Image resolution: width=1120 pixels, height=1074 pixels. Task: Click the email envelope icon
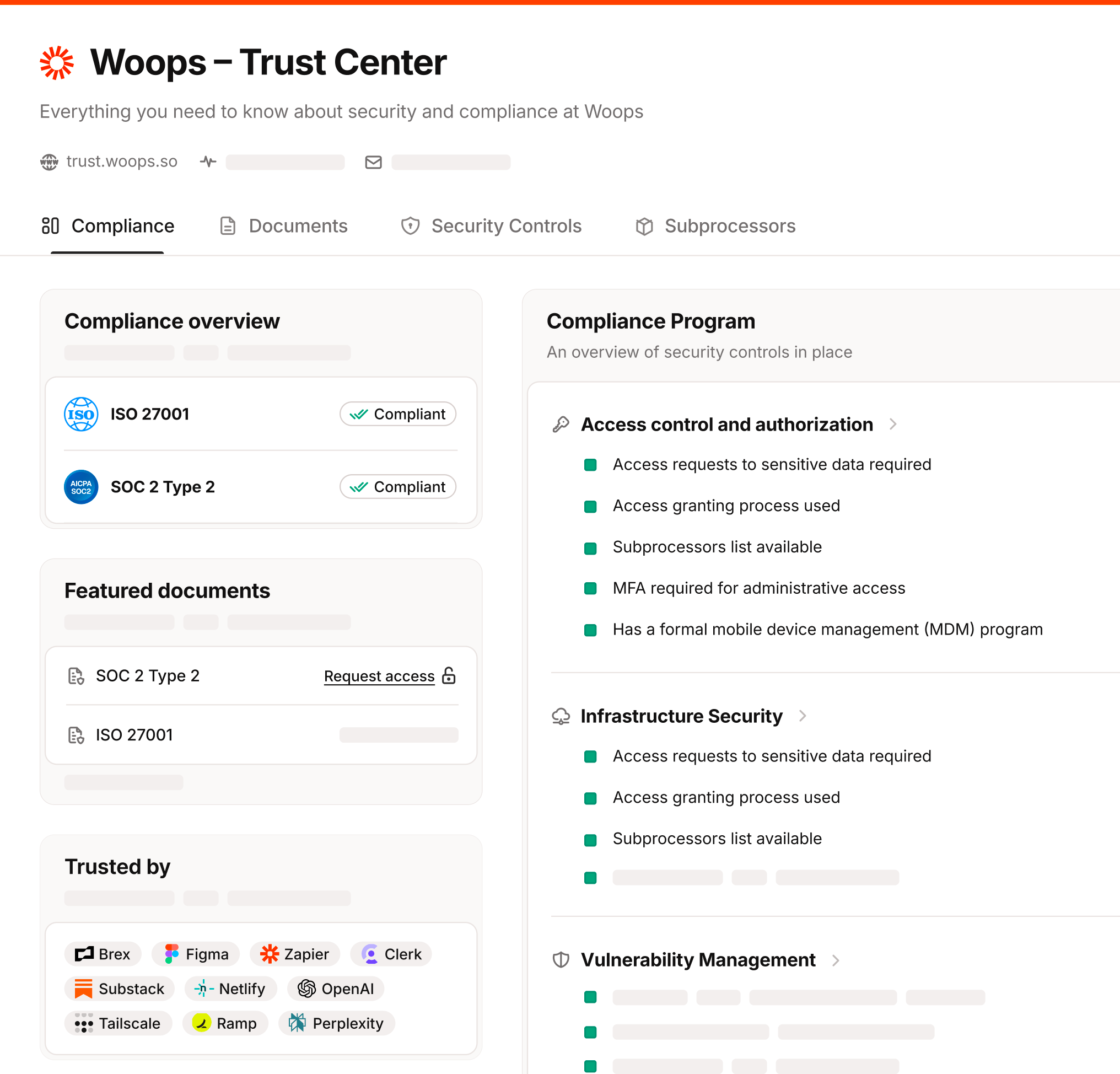pyautogui.click(x=373, y=162)
